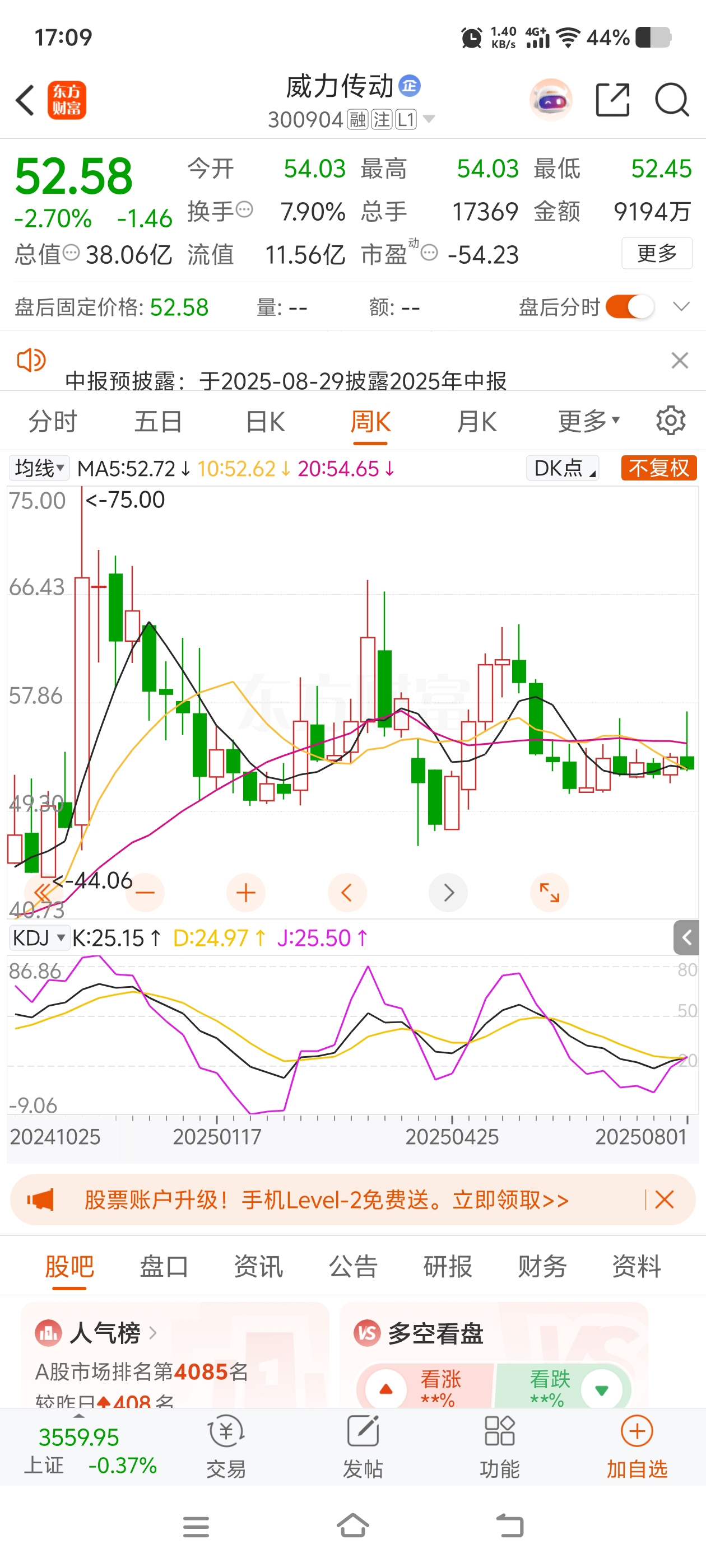The width and height of the screenshot is (706, 1568).
Task: Dismiss the 中报预披露 notice
Action: [x=680, y=360]
